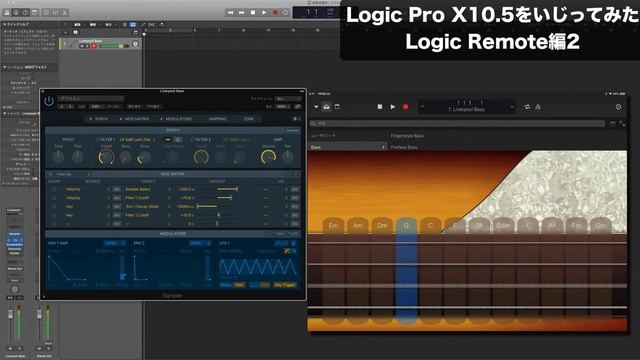Click the Logic Remote library search field

click(457, 123)
